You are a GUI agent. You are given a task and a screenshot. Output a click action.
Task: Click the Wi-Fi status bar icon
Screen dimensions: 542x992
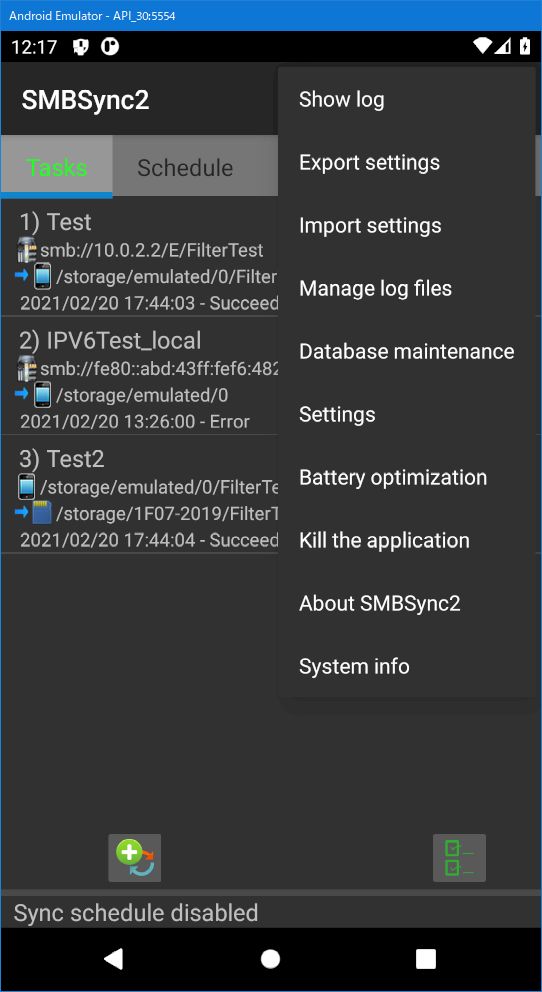(x=483, y=46)
